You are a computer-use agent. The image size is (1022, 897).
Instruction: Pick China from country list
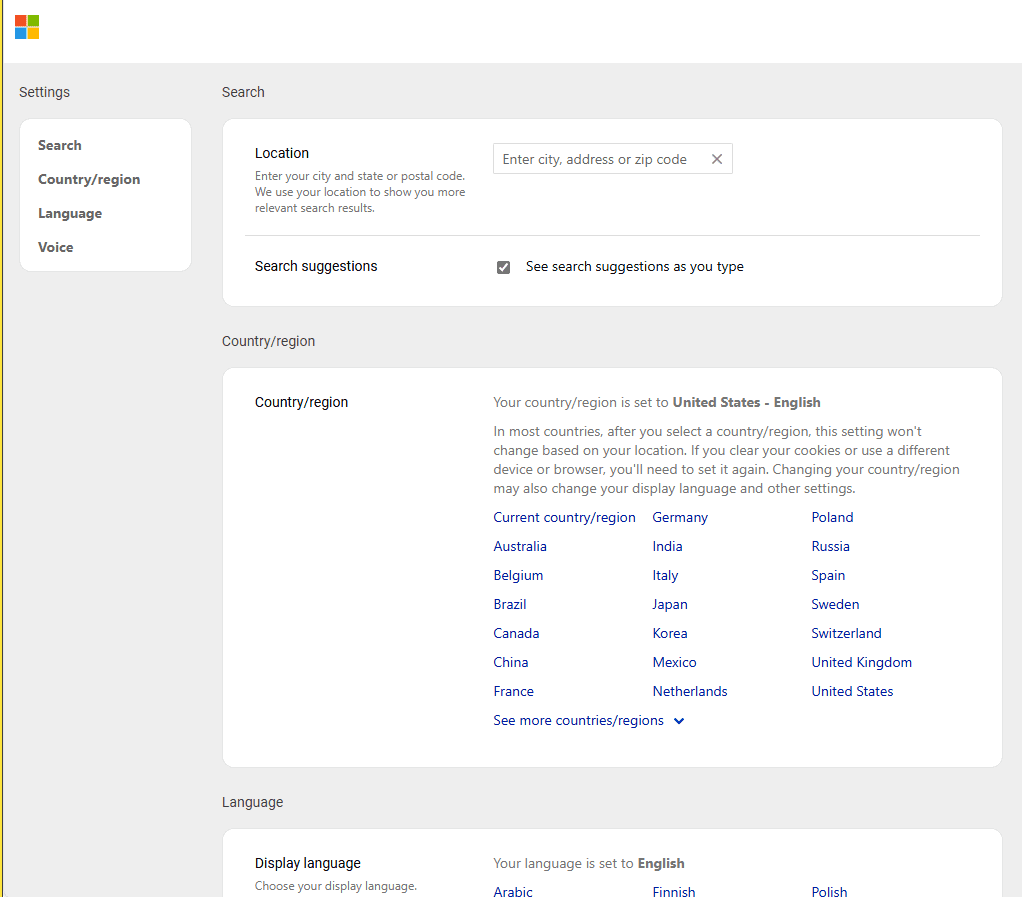tap(511, 662)
